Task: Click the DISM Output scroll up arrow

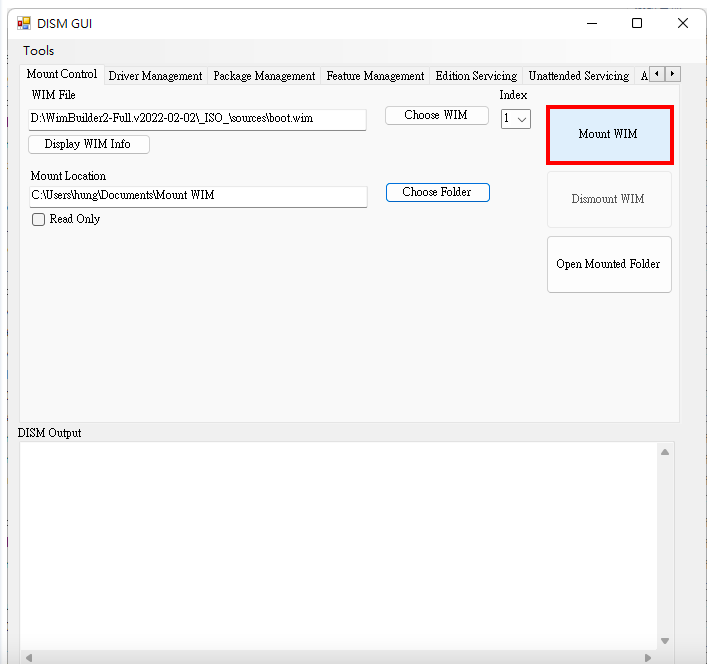Action: pos(665,452)
